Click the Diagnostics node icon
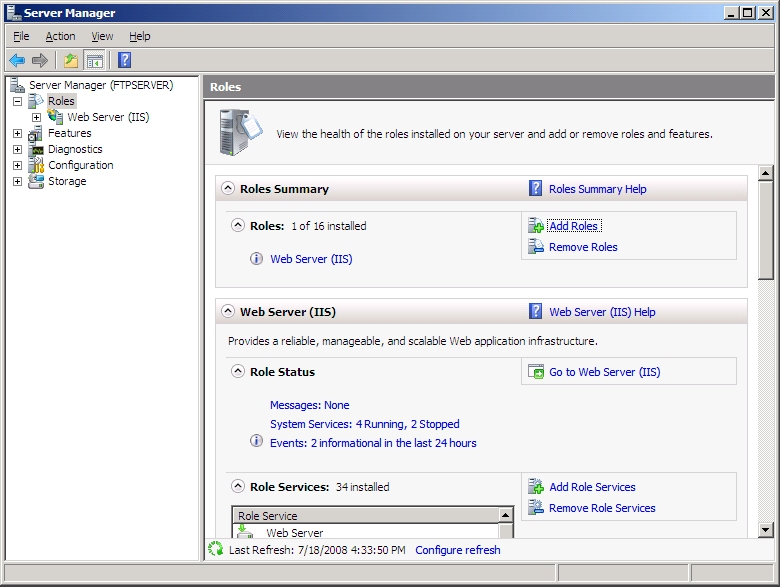The width and height of the screenshot is (780, 587). pyautogui.click(x=36, y=150)
